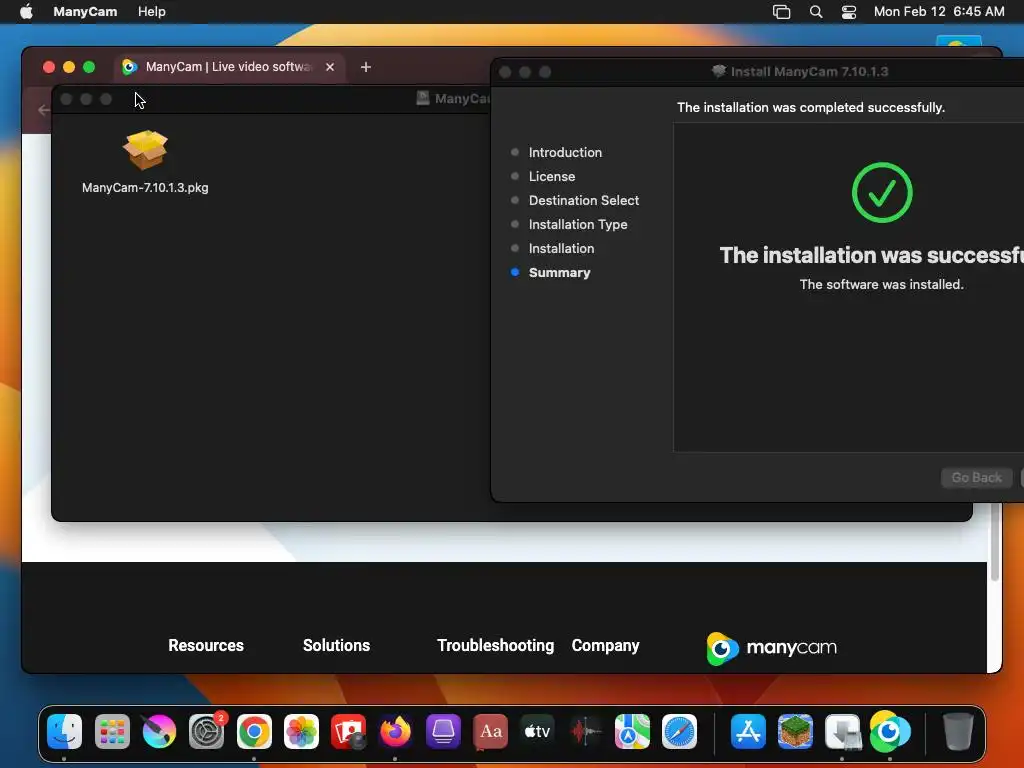
Task: Click the Go Back button in installer
Action: [x=976, y=477]
